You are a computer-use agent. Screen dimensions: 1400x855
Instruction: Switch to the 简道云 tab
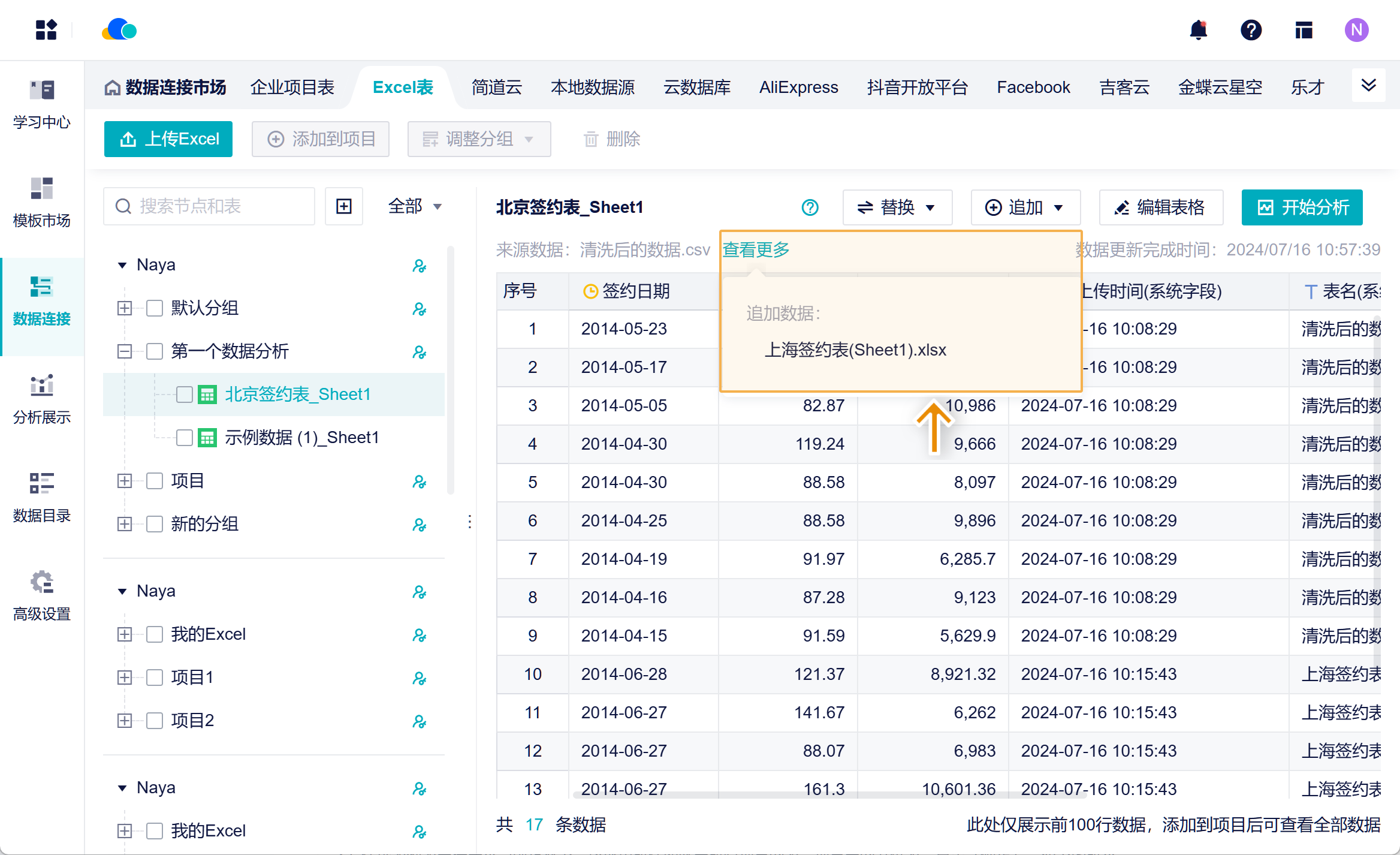[496, 88]
